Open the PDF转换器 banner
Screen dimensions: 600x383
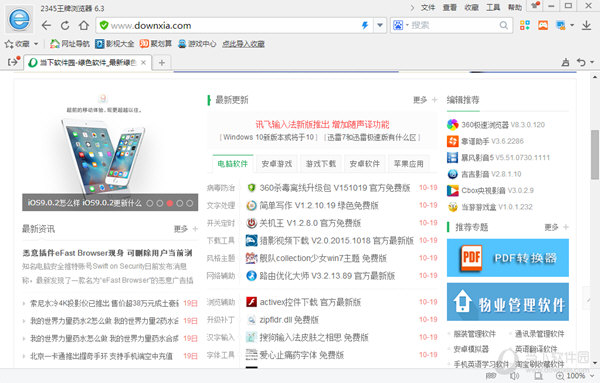[508, 258]
